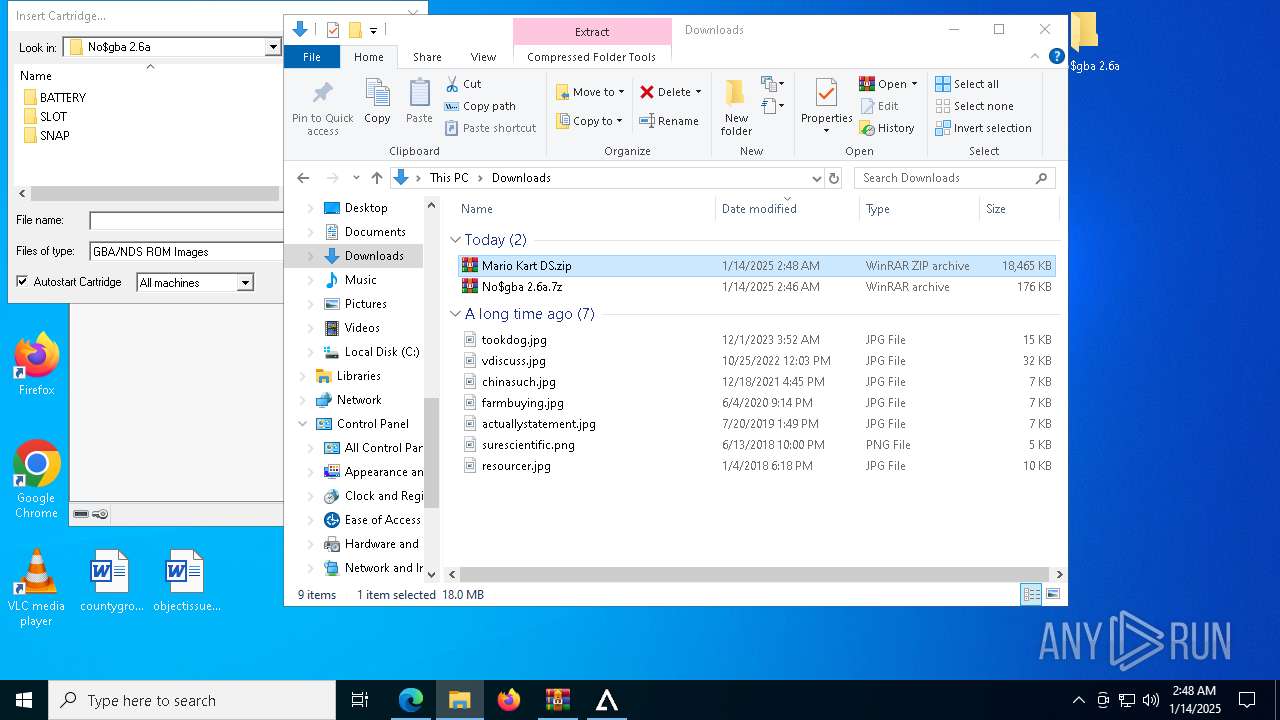
Task: Click the taskbar search box
Action: point(192,700)
